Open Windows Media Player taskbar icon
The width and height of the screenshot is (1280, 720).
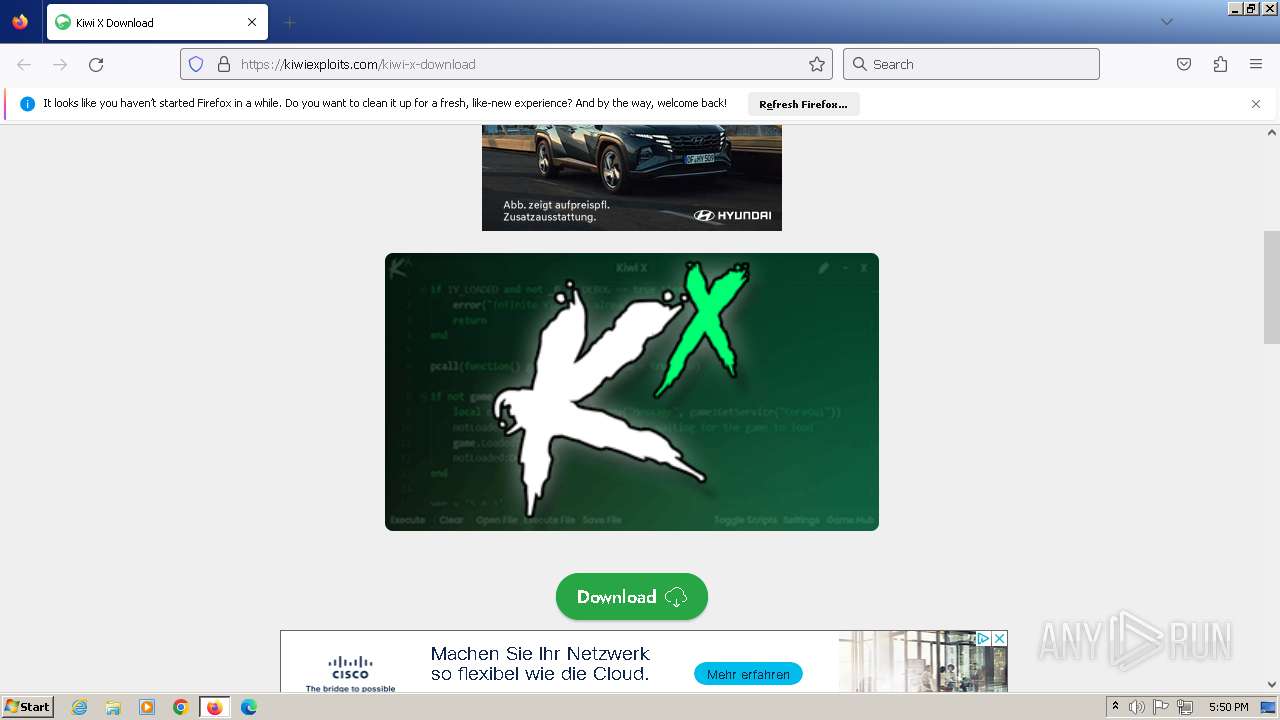[147, 707]
